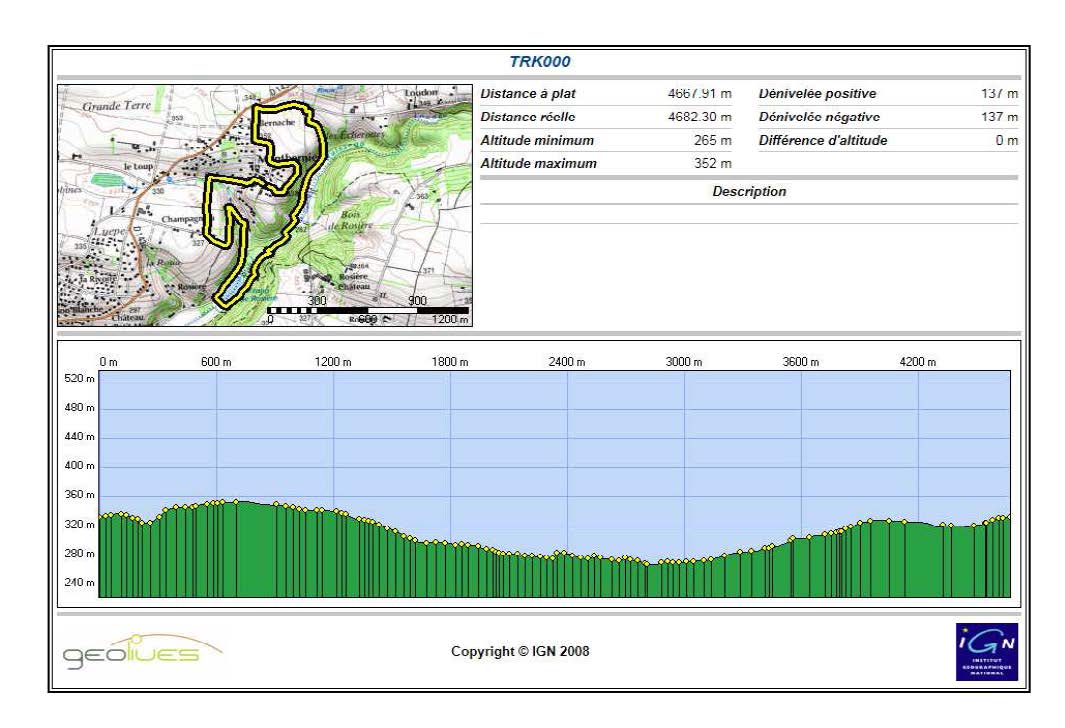Click the 600 m label on the profile's distance axis

pos(216,362)
